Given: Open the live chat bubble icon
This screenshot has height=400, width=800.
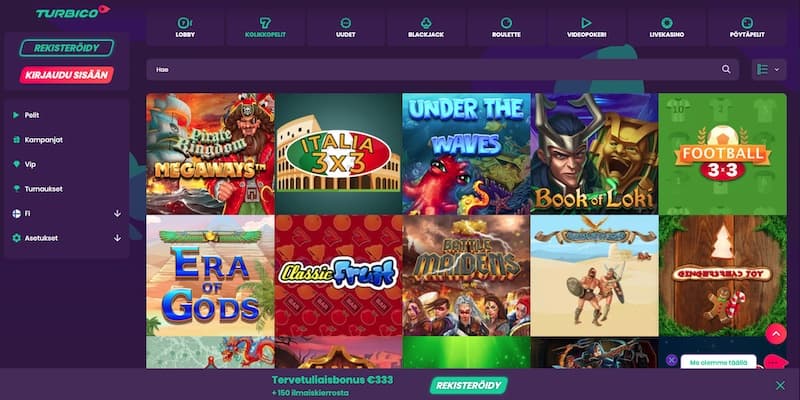Looking at the screenshot, I should (x=775, y=362).
